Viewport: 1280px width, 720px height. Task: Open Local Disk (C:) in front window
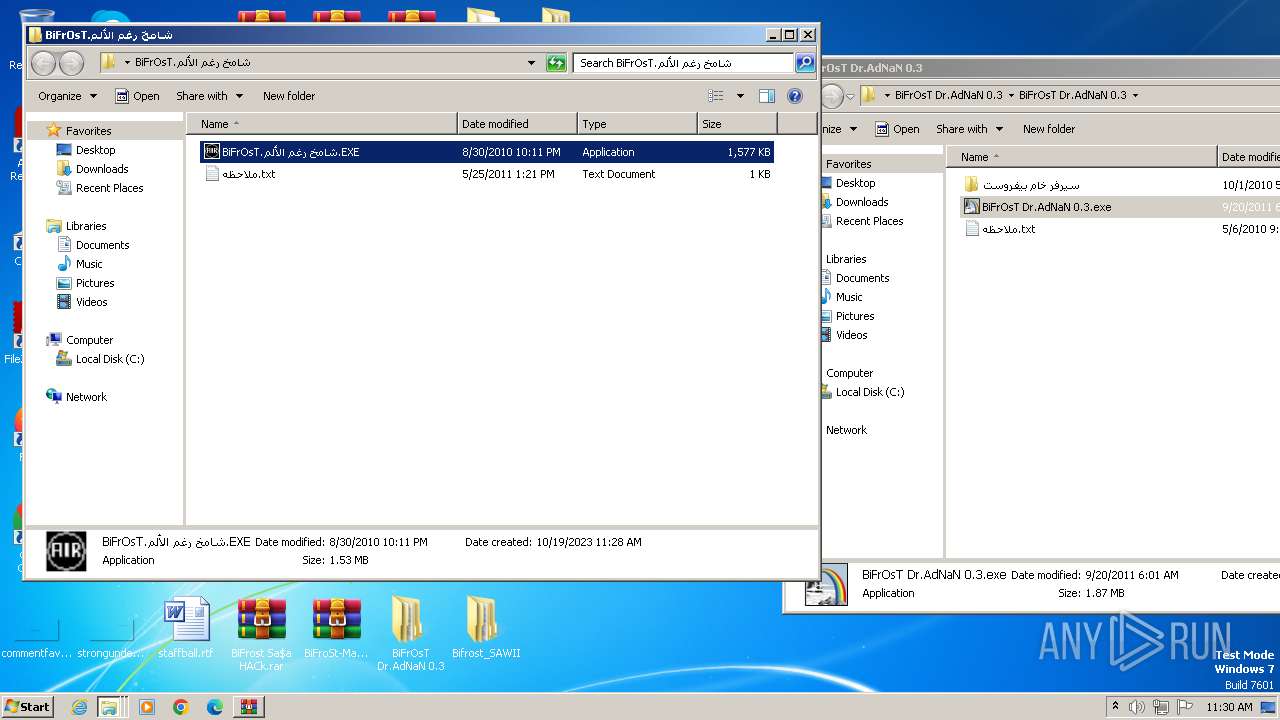(110, 359)
